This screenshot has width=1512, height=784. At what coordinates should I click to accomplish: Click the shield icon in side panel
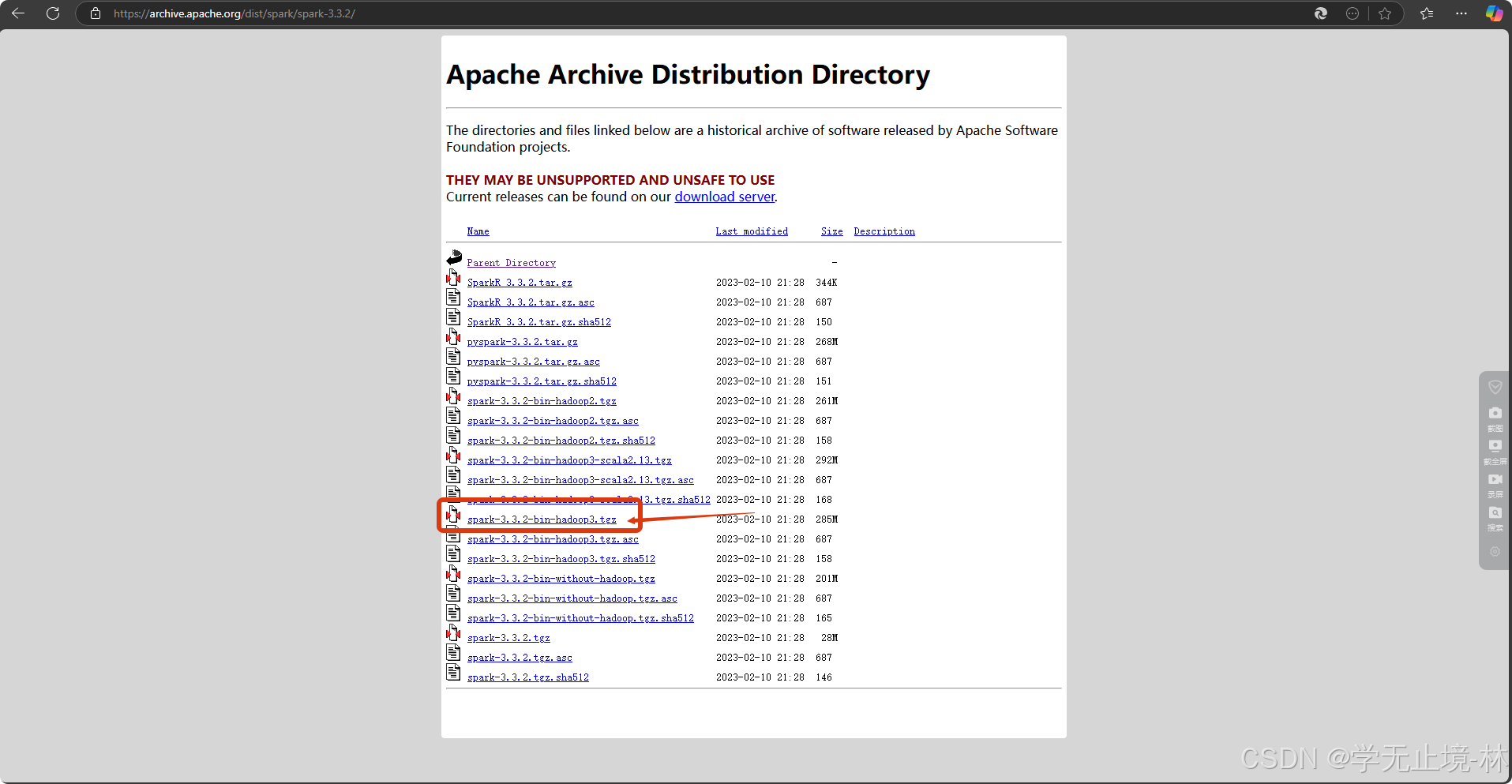(x=1495, y=387)
